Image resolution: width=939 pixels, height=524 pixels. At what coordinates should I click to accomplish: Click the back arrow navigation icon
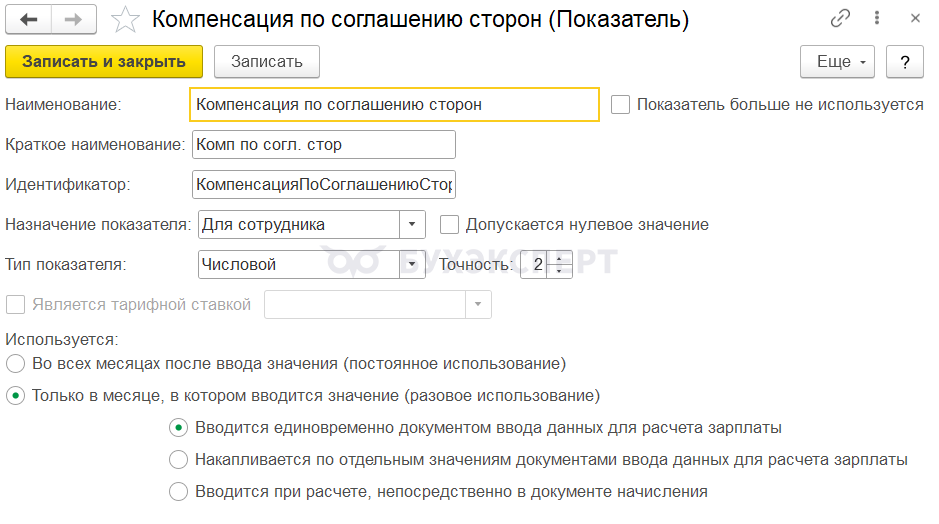pos(30,19)
